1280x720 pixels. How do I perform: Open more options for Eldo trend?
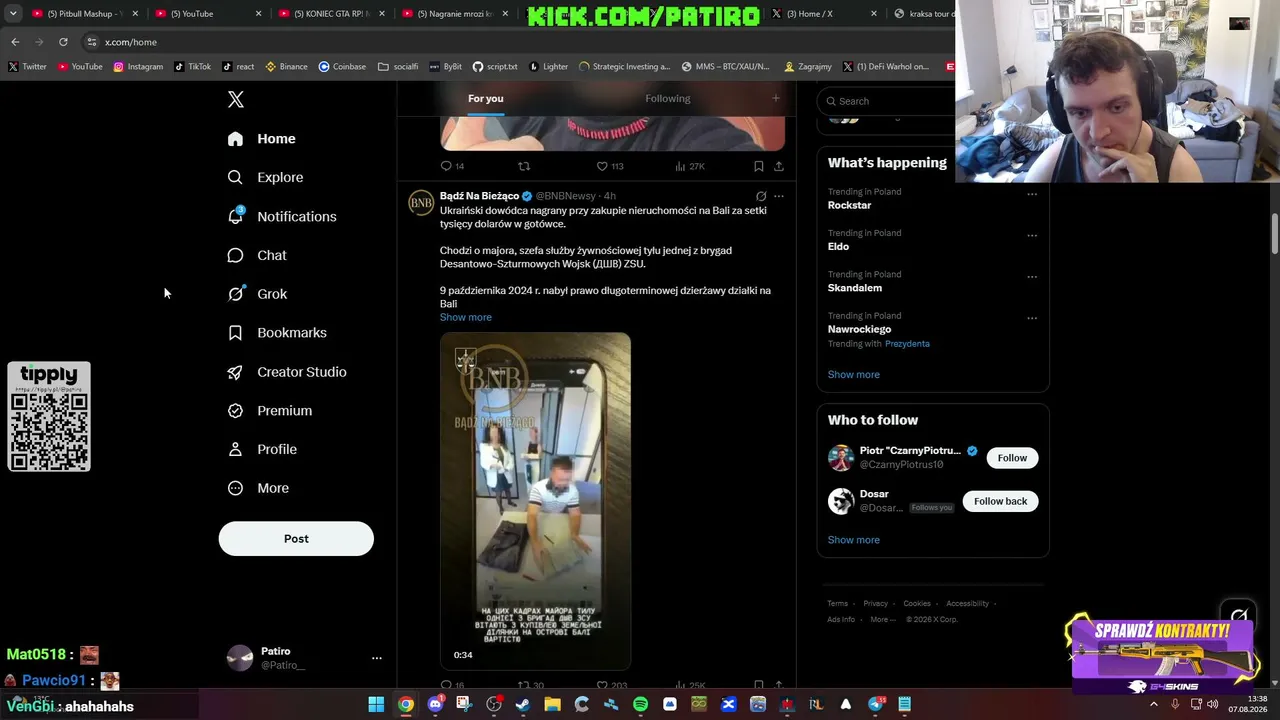[x=1032, y=235]
